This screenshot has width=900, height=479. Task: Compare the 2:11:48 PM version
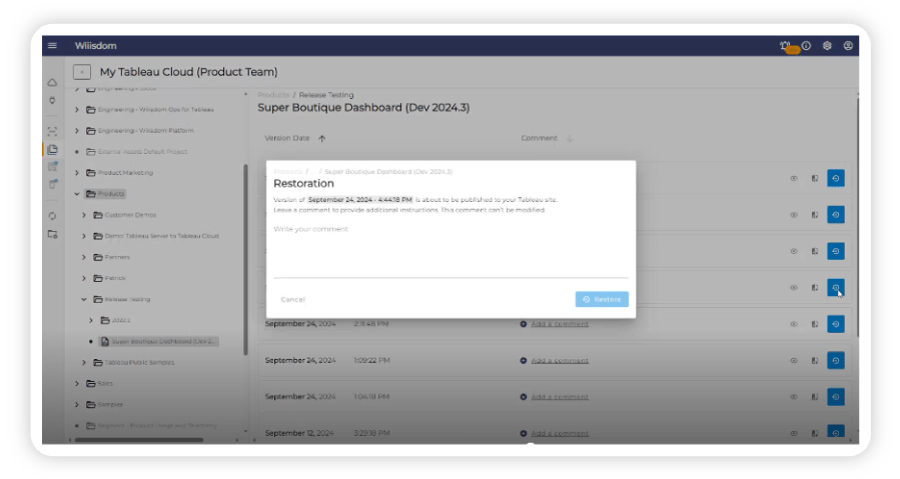(814, 324)
